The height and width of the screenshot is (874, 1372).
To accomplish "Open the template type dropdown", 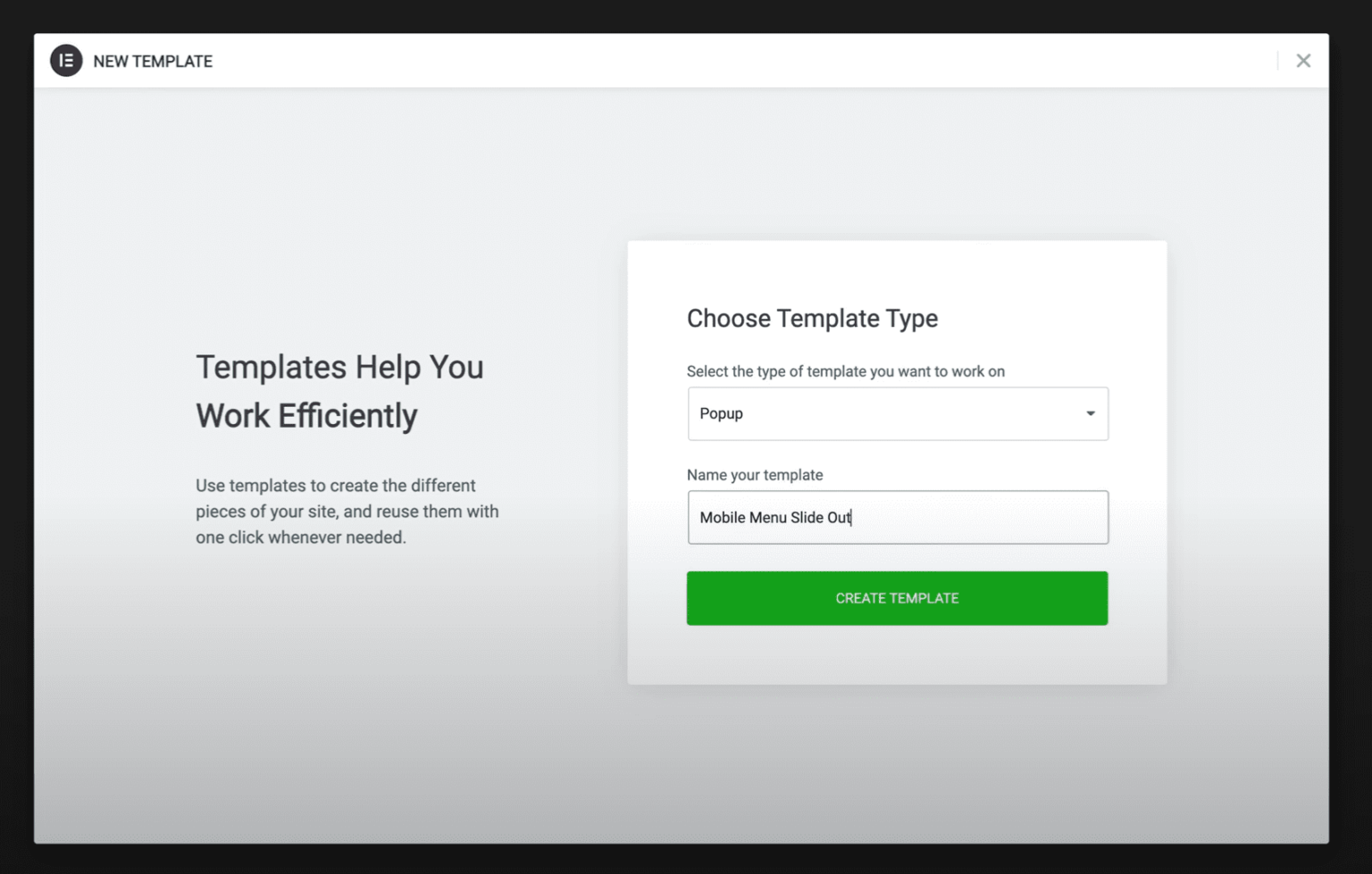I will [x=897, y=413].
